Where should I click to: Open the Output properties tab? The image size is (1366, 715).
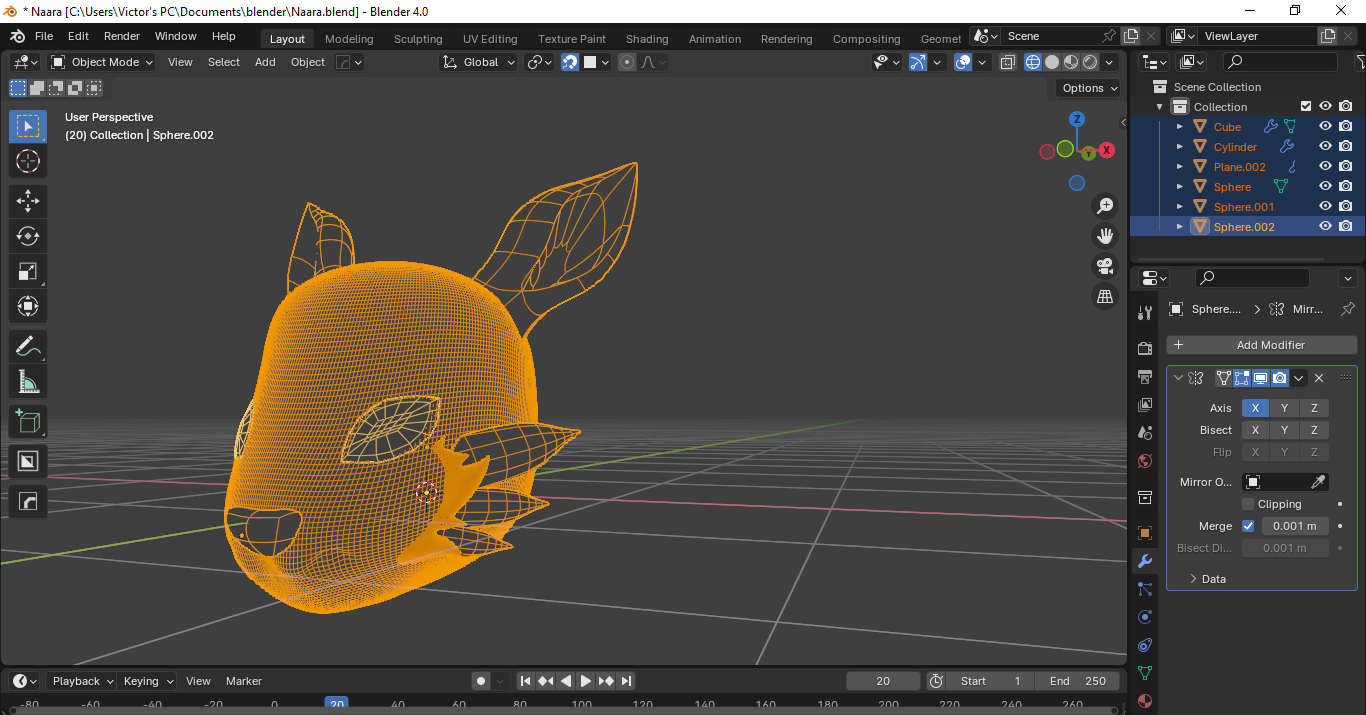1145,376
